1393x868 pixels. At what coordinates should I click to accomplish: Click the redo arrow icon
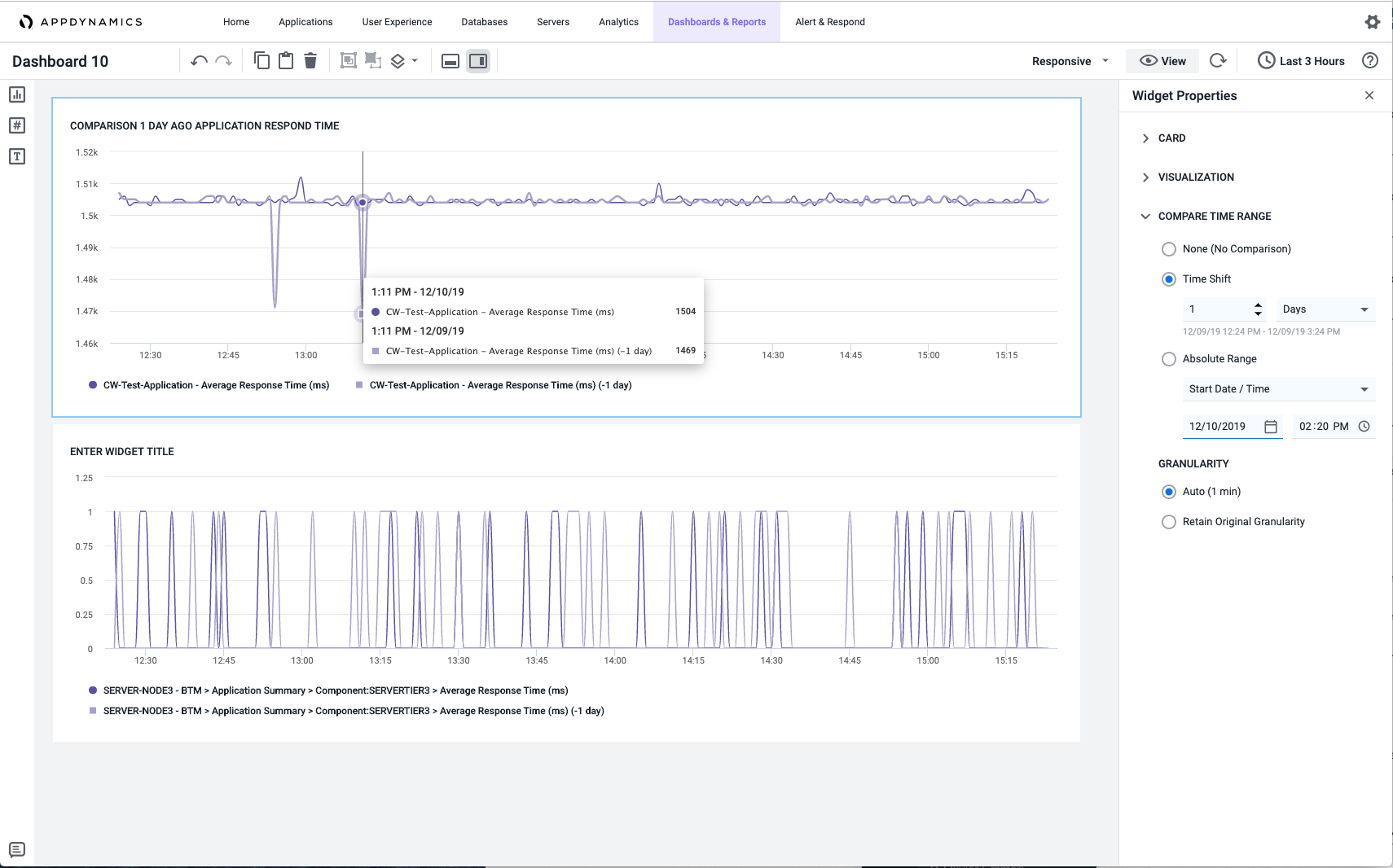(x=224, y=61)
